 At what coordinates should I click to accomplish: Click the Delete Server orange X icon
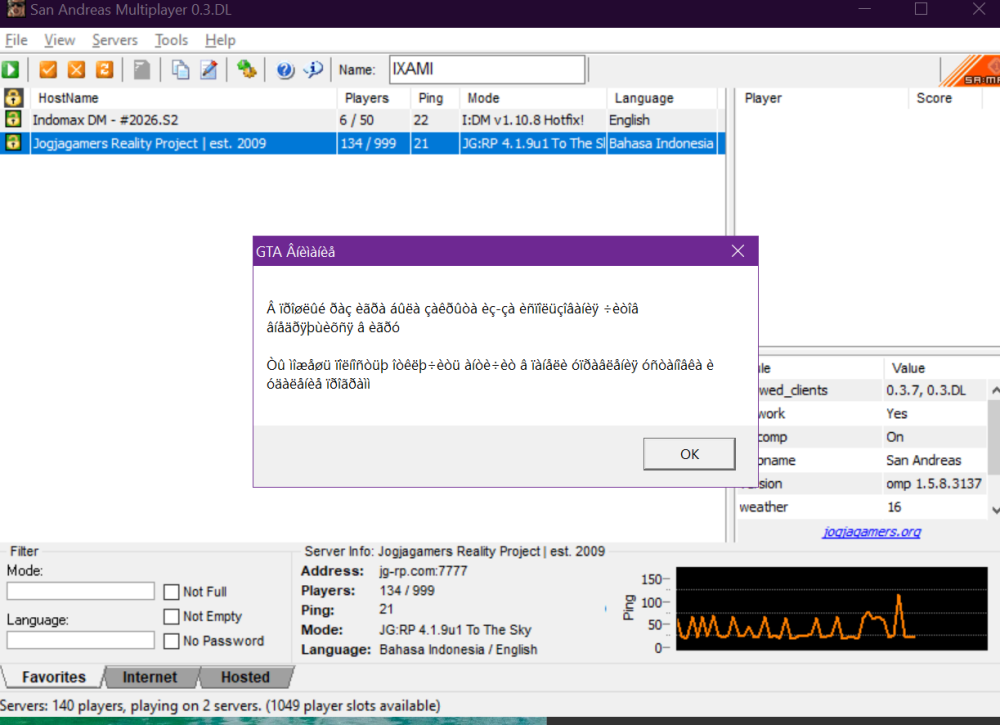pyautogui.click(x=77, y=69)
